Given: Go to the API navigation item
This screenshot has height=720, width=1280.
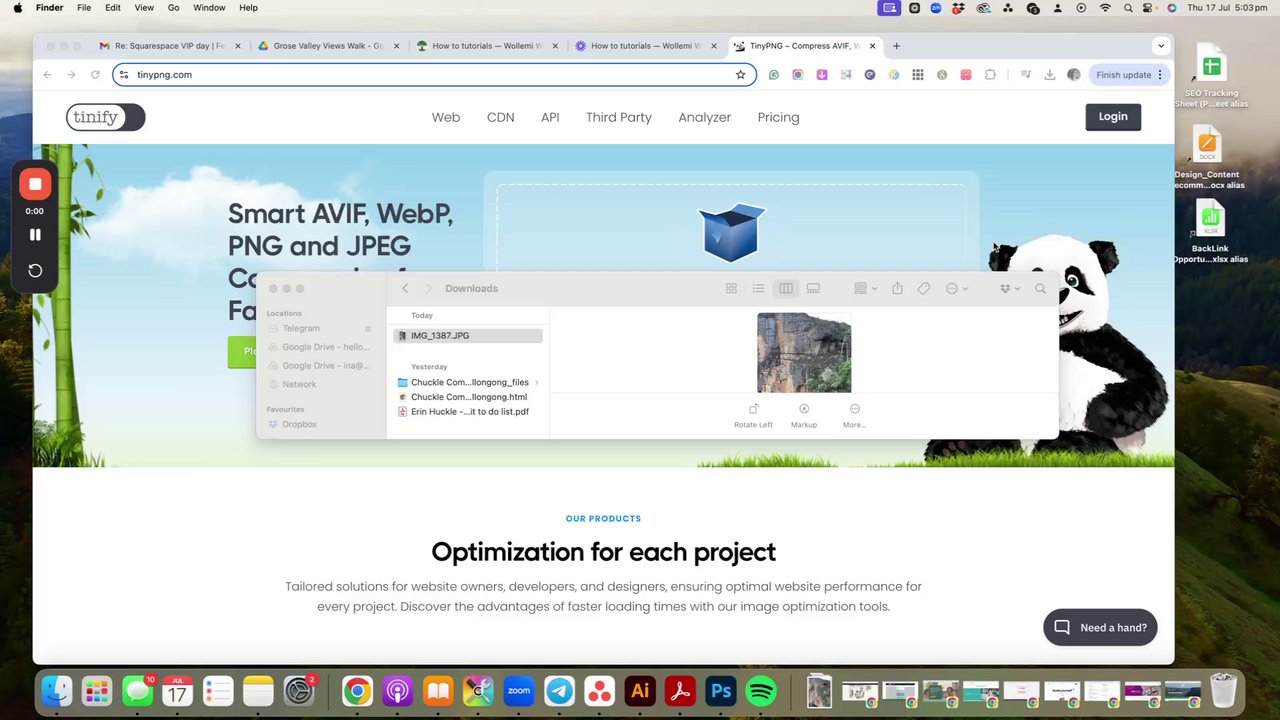Looking at the screenshot, I should coord(550,117).
